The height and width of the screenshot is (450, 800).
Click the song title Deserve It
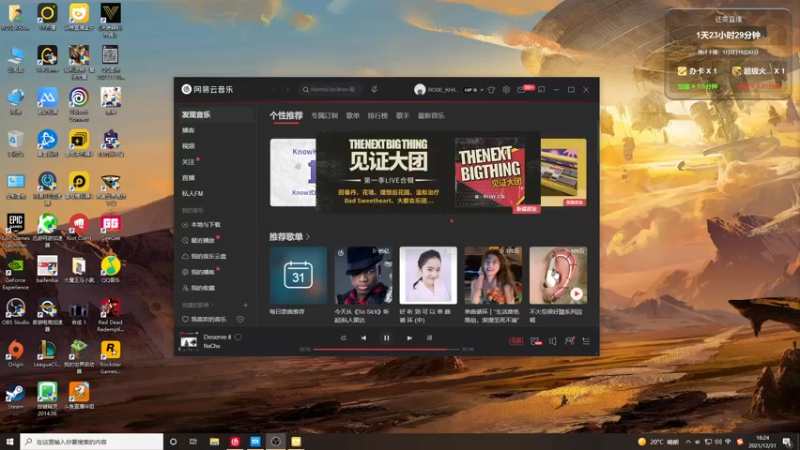point(217,337)
